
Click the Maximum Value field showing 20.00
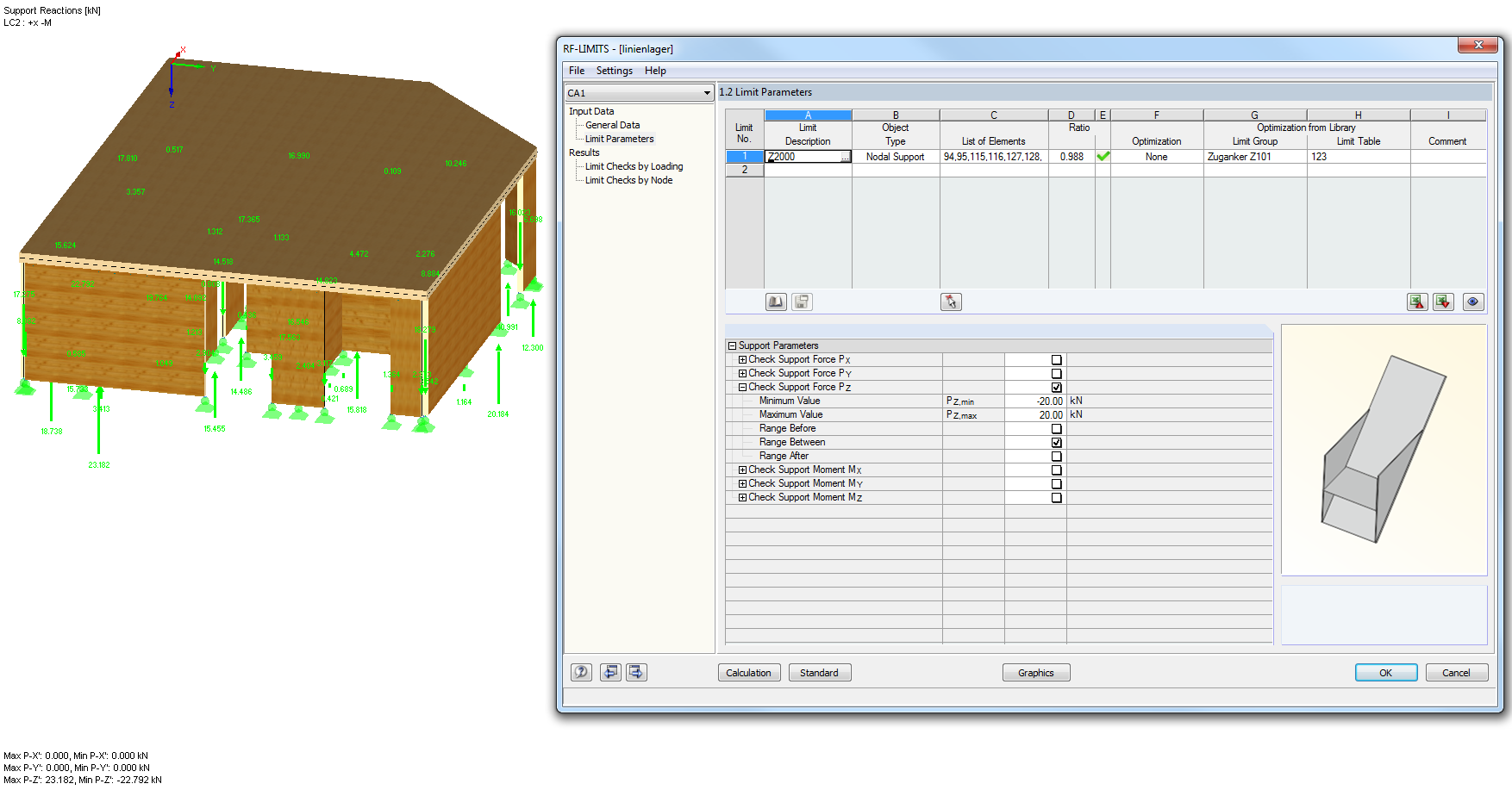click(x=1035, y=415)
